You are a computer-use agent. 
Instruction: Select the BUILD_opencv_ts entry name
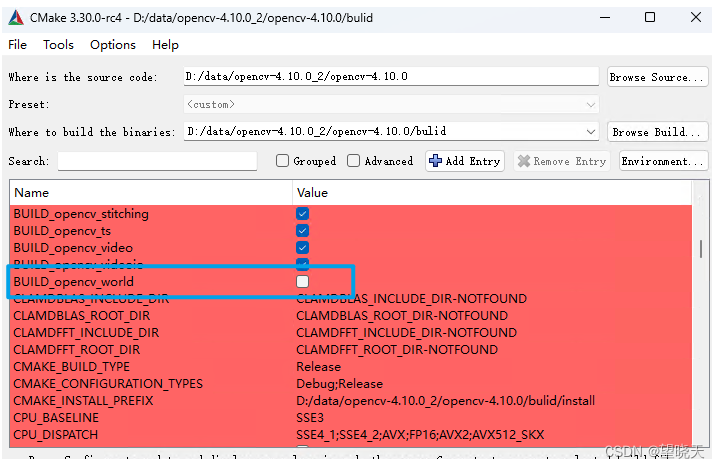[62, 231]
